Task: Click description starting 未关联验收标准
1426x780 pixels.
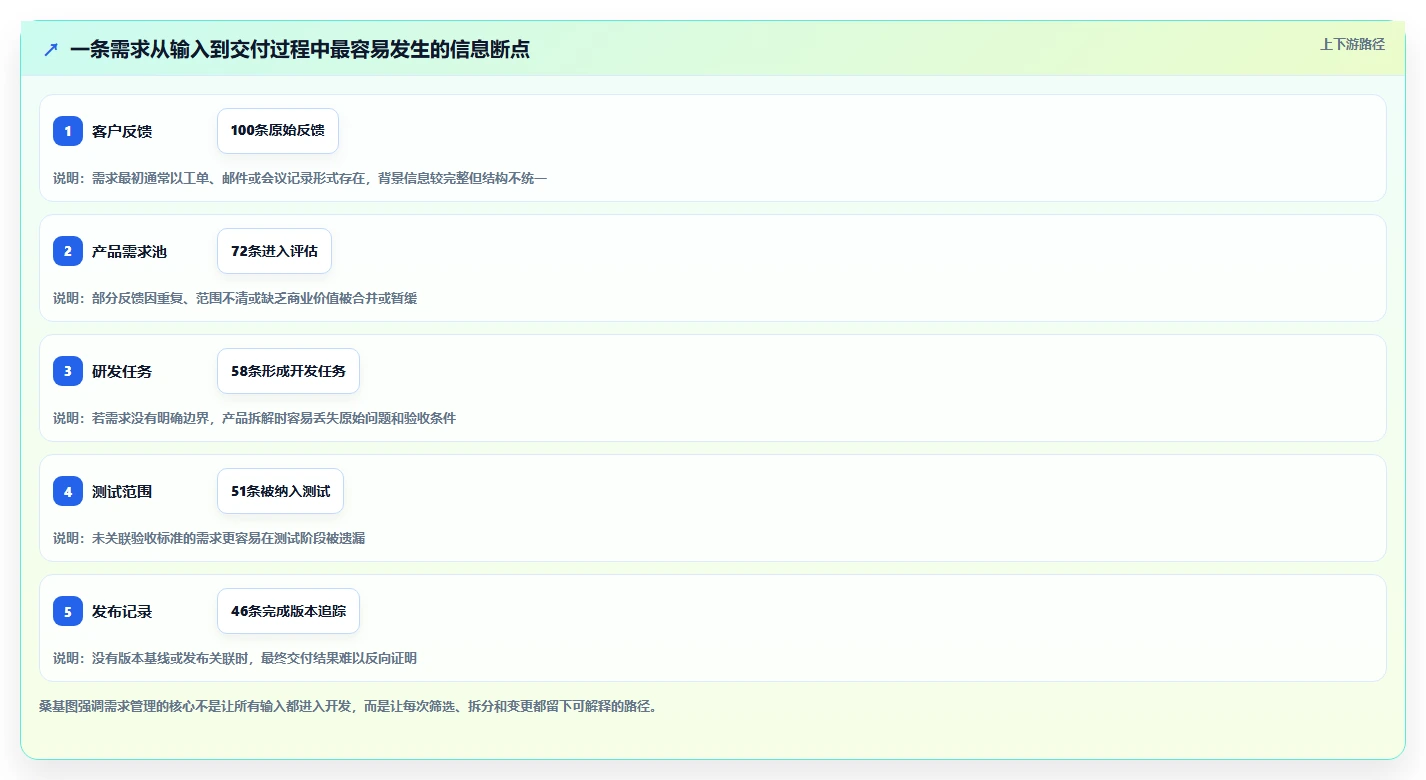Action: coord(209,538)
